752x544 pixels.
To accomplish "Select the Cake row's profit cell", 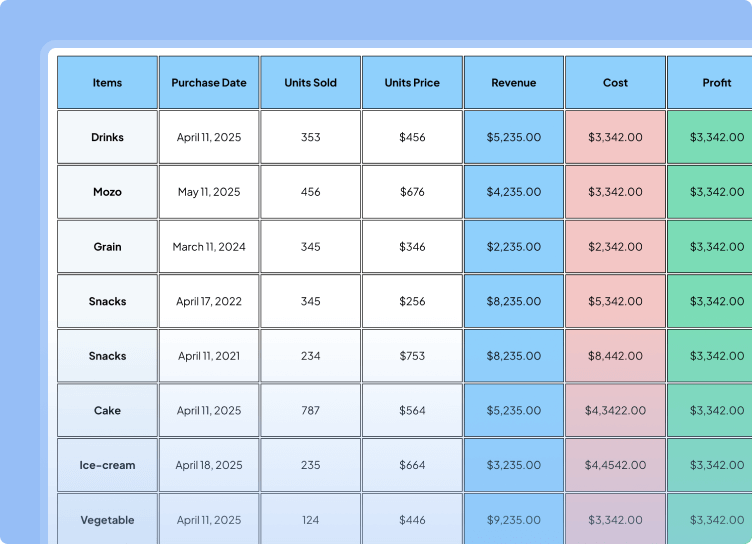I will (x=714, y=410).
